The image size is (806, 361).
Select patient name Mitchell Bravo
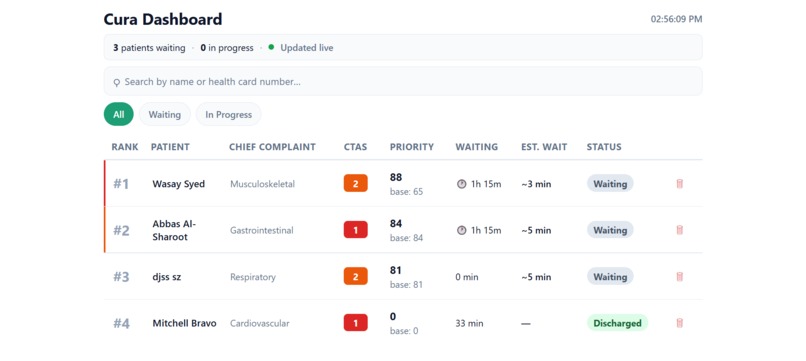pyautogui.click(x=184, y=323)
